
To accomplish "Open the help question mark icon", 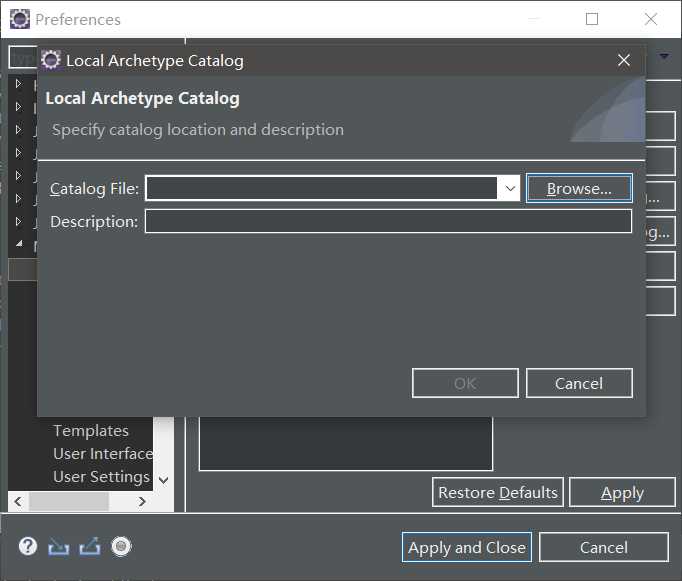I will coord(28,547).
